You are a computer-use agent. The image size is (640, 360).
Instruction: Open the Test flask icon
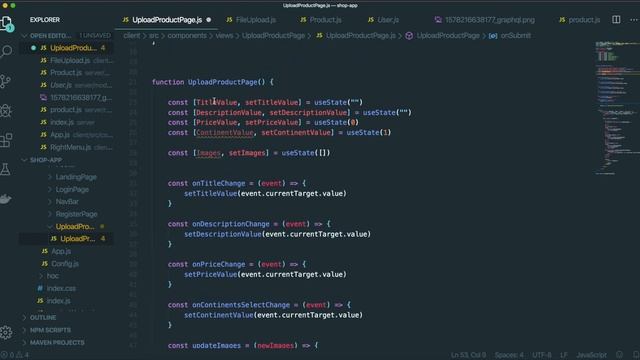click(x=5, y=169)
